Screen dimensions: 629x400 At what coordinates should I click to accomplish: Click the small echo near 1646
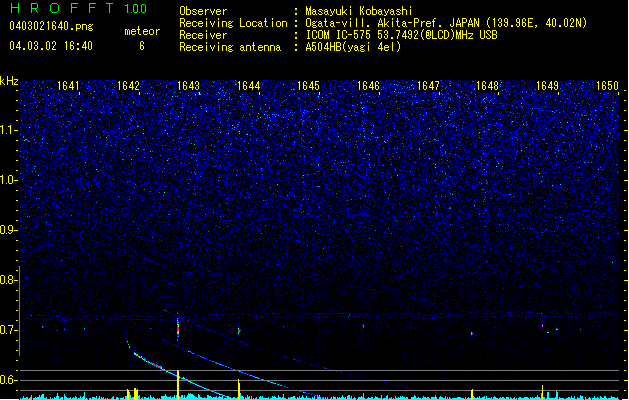(x=363, y=327)
